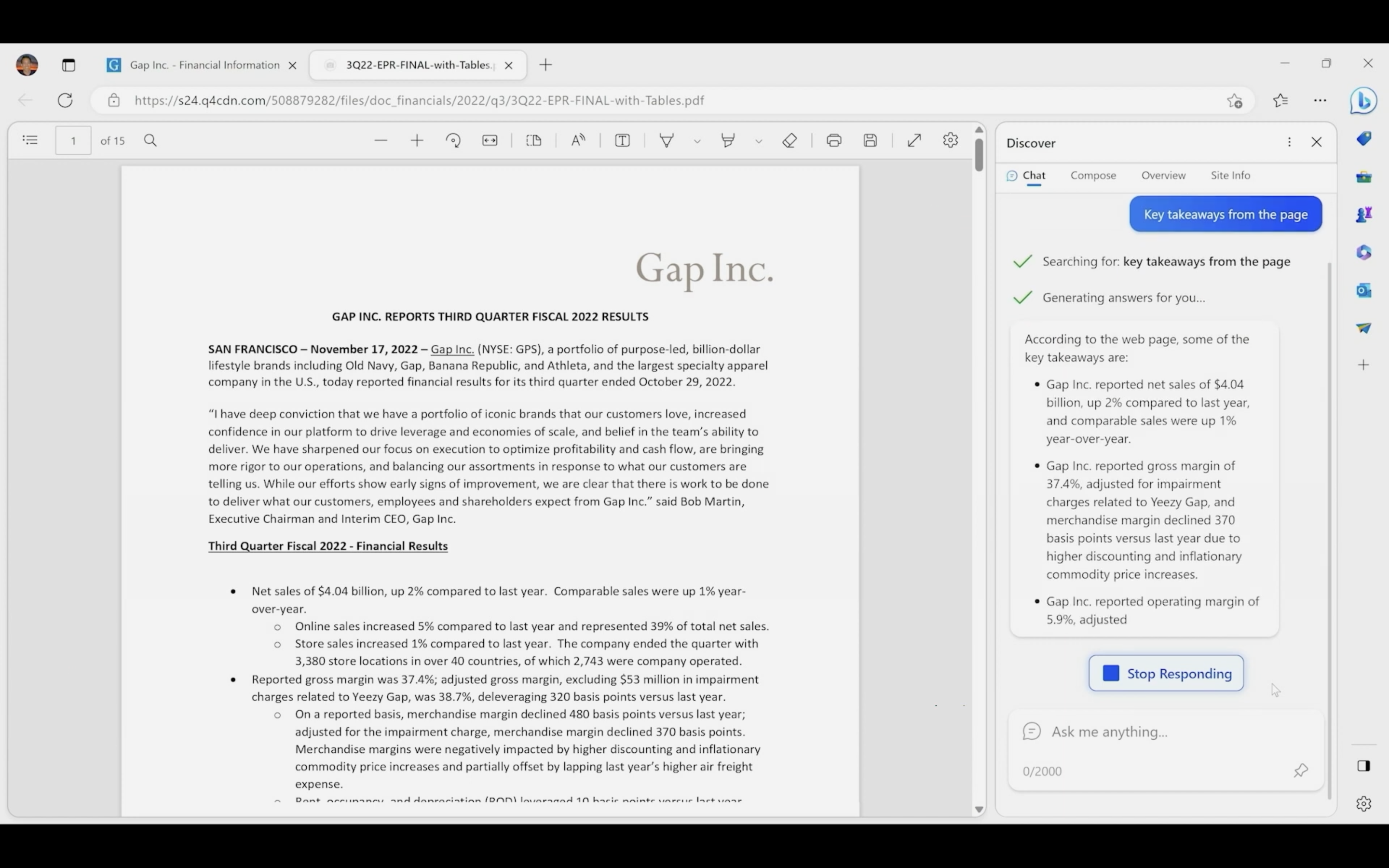This screenshot has height=868, width=1389.
Task: Pin the chat input icon
Action: pyautogui.click(x=1301, y=771)
